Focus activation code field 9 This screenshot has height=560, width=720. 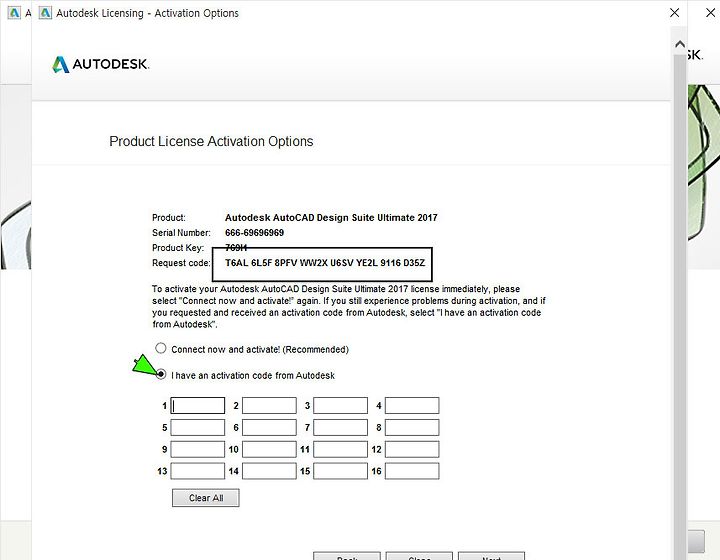(x=197, y=449)
